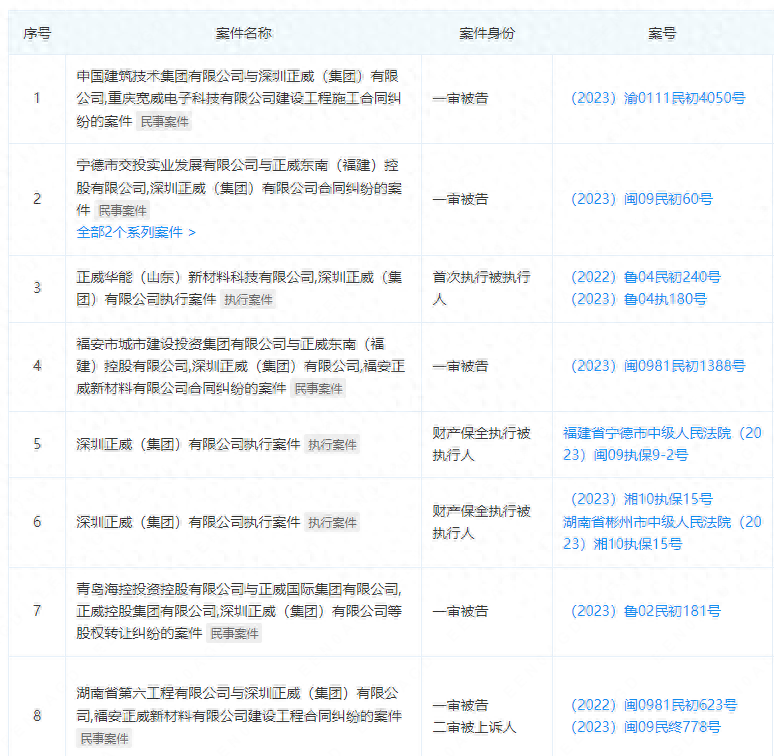The width and height of the screenshot is (774, 756).
Task: Click 财产保全执行被执行人 identity in row 6
Action: [481, 522]
